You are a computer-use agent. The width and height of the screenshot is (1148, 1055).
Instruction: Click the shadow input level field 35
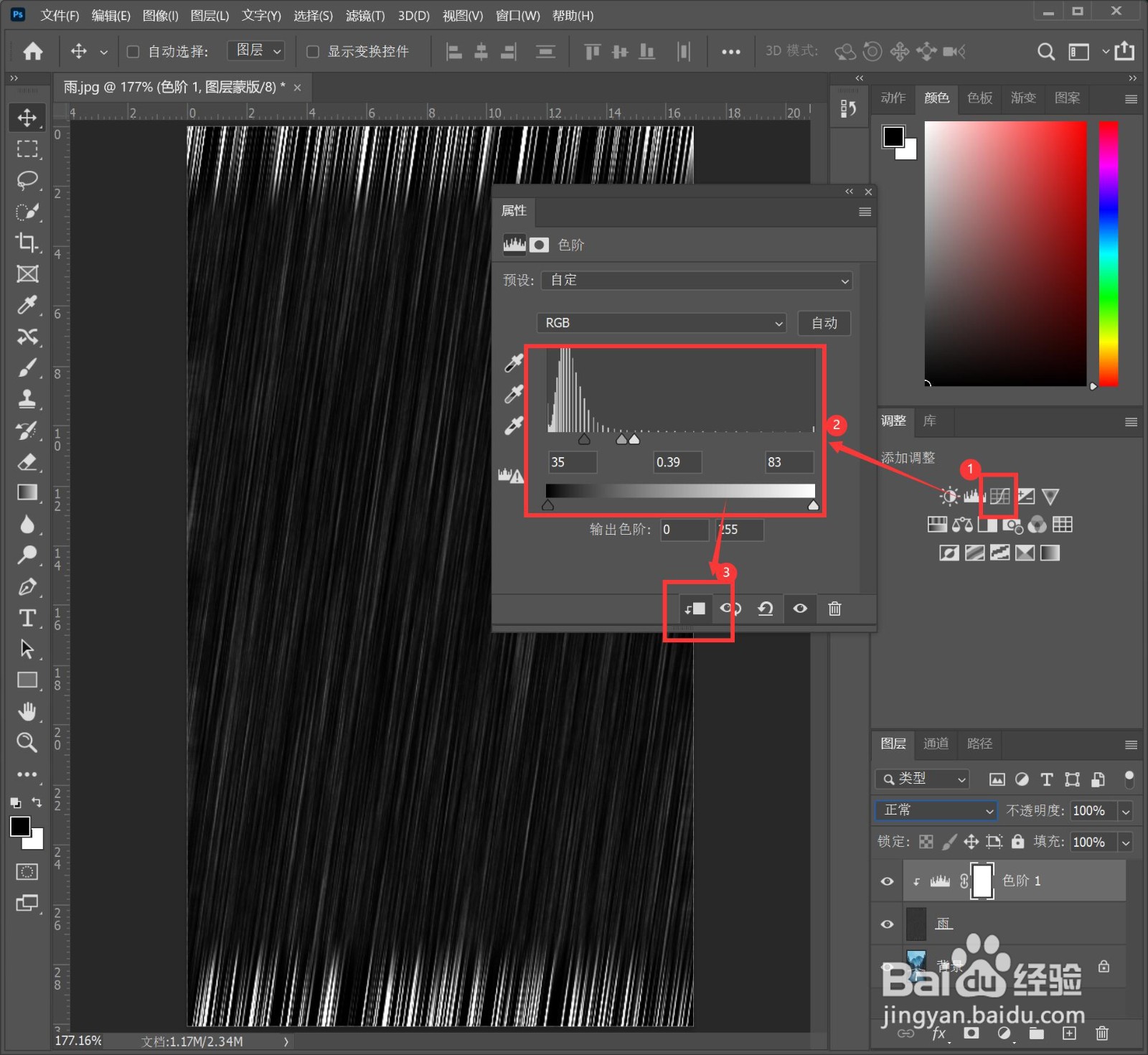(572, 462)
